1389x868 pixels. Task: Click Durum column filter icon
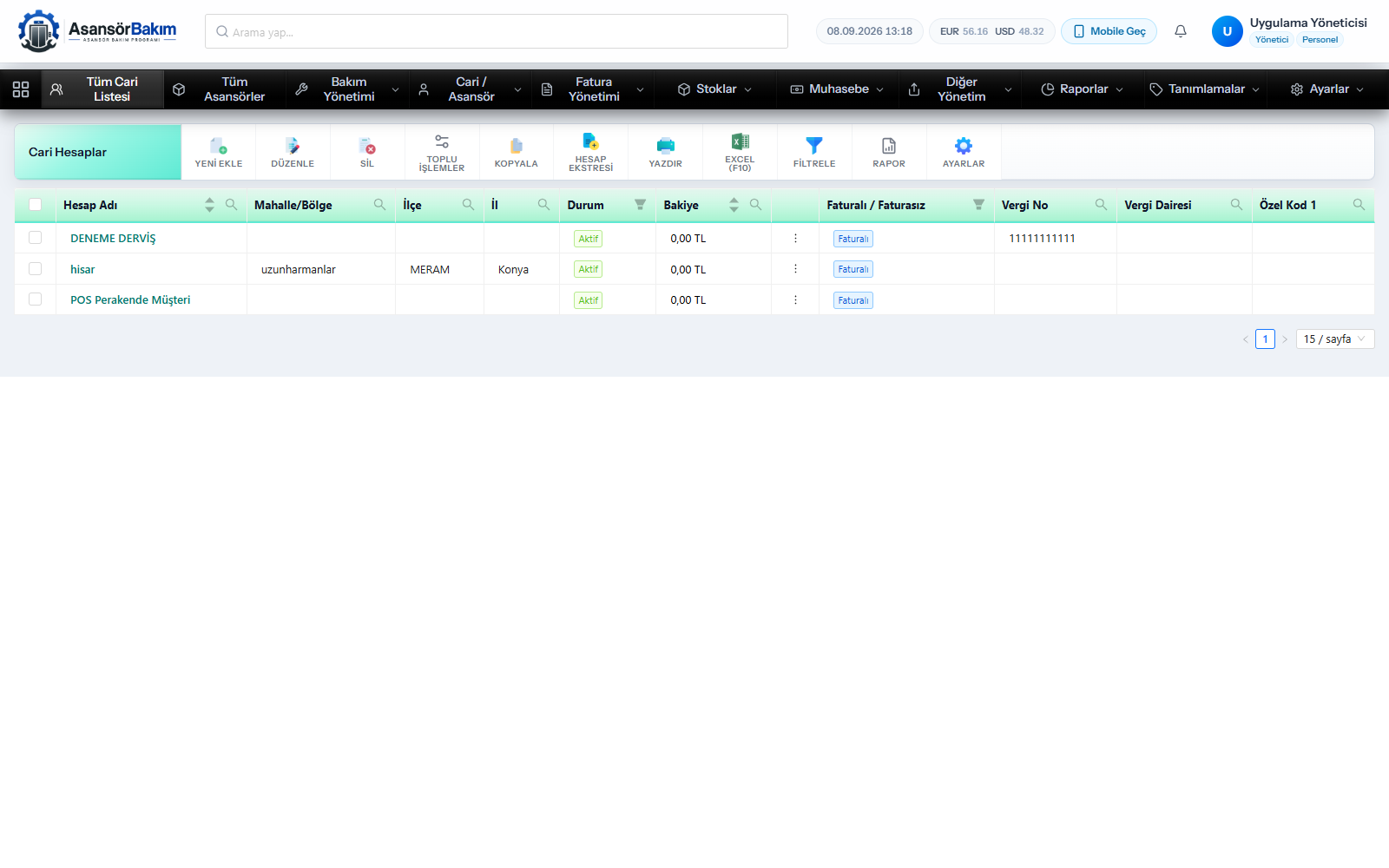point(640,205)
